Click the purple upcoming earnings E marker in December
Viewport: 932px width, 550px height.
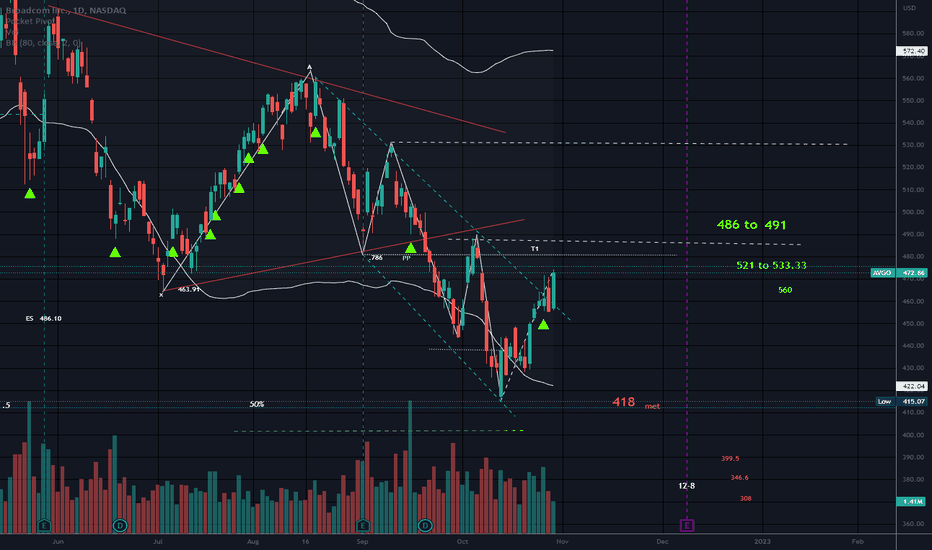tap(687, 526)
